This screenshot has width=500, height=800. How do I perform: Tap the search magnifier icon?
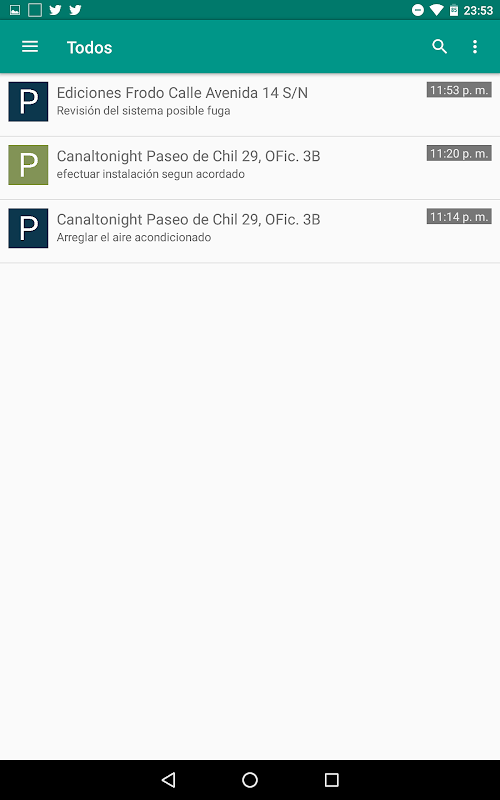pyautogui.click(x=439, y=47)
